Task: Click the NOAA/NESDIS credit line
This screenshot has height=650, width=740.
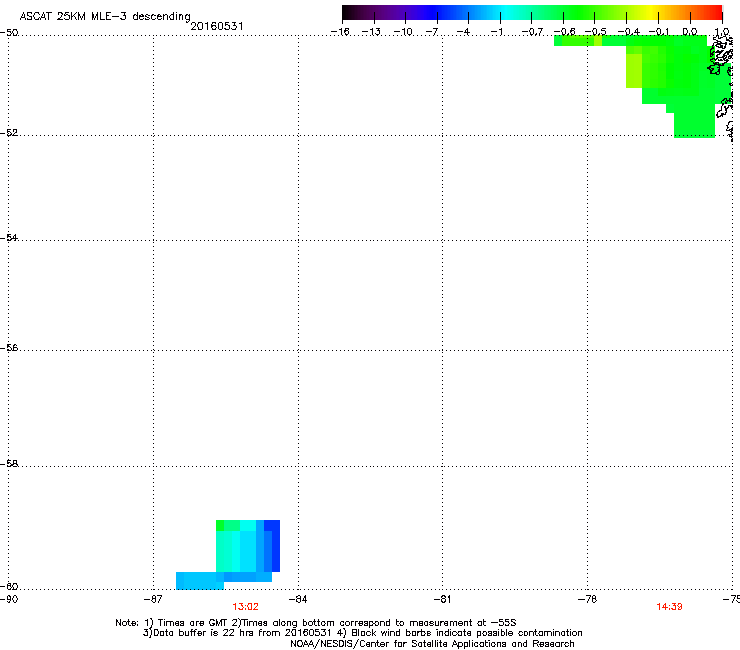Action: [x=432, y=644]
